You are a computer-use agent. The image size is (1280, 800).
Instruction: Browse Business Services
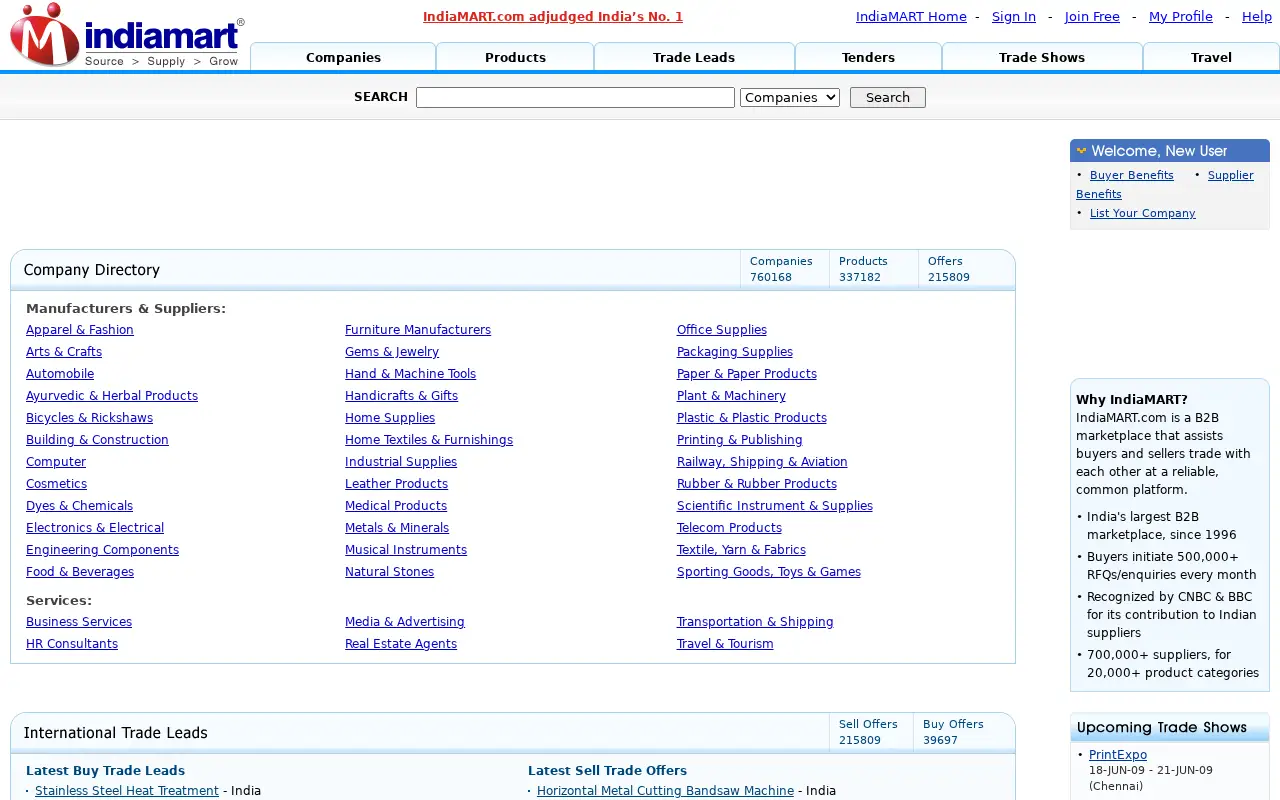click(79, 622)
